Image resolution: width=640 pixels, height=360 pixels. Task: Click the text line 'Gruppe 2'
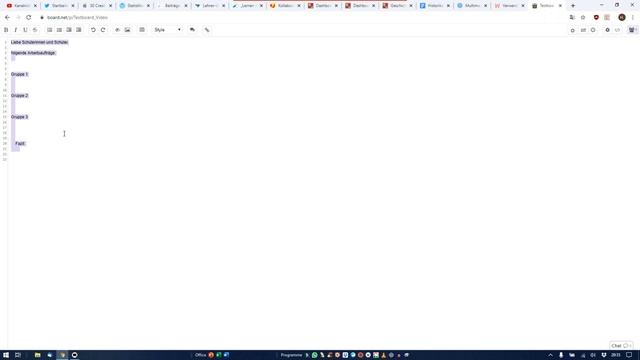[x=19, y=96]
